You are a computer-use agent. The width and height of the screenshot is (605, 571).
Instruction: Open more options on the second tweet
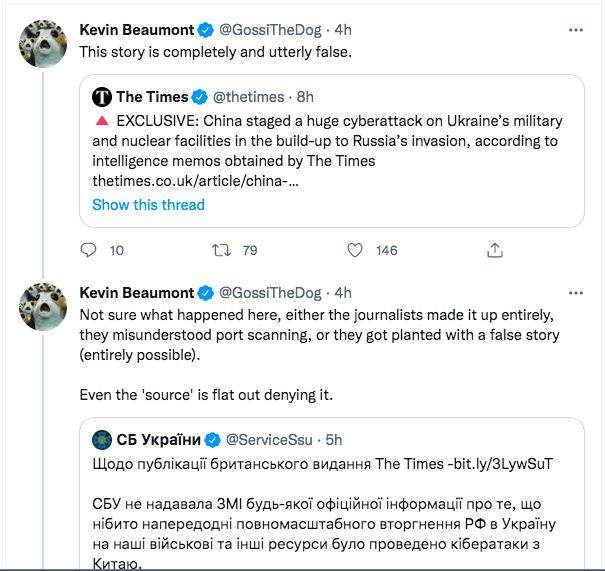575,293
